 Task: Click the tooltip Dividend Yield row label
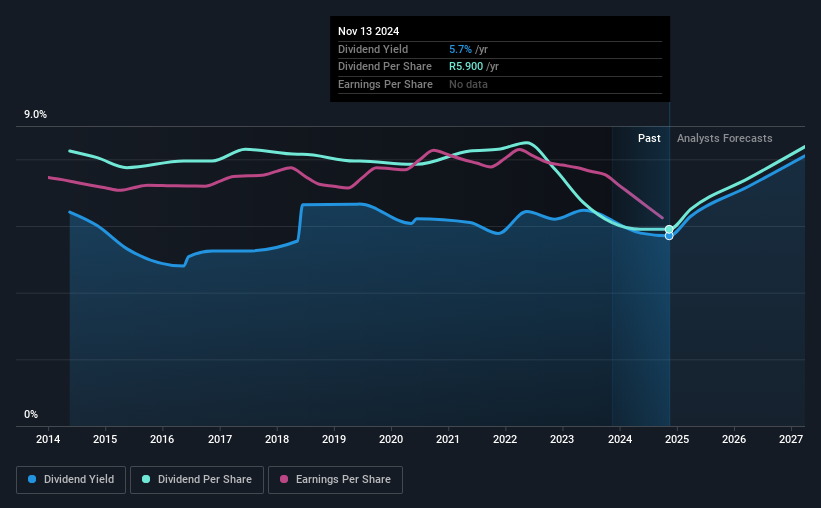tap(373, 49)
